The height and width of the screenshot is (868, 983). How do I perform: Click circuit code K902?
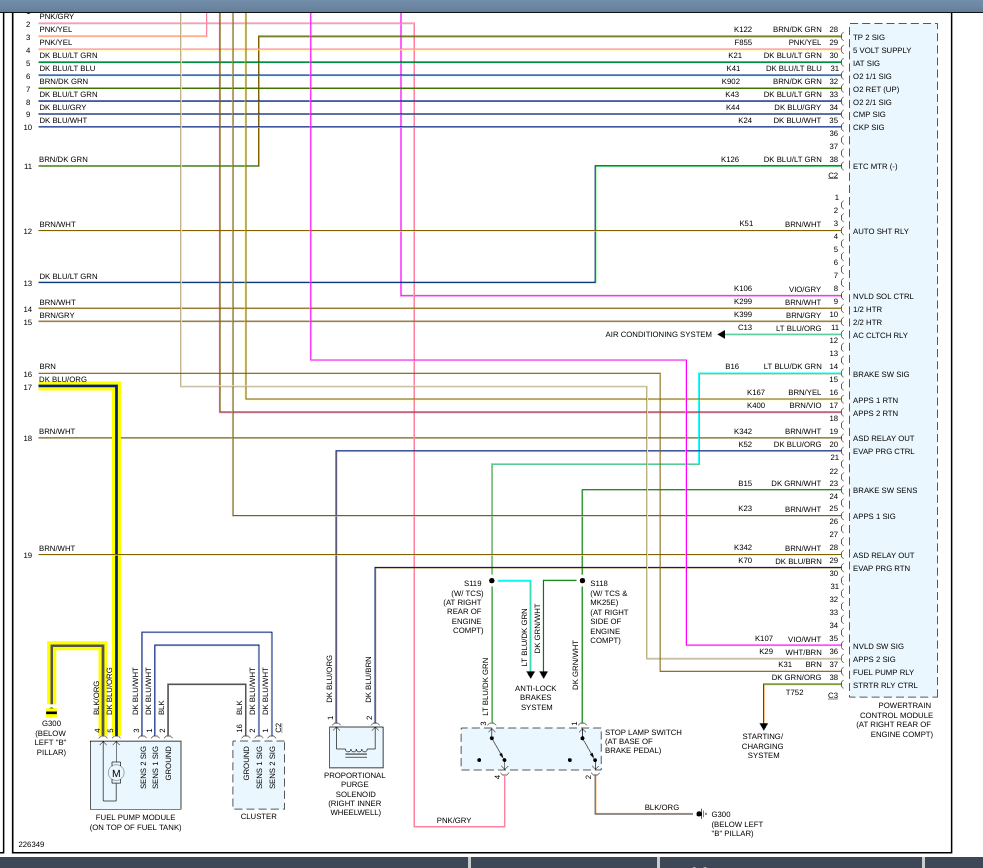pyautogui.click(x=731, y=81)
